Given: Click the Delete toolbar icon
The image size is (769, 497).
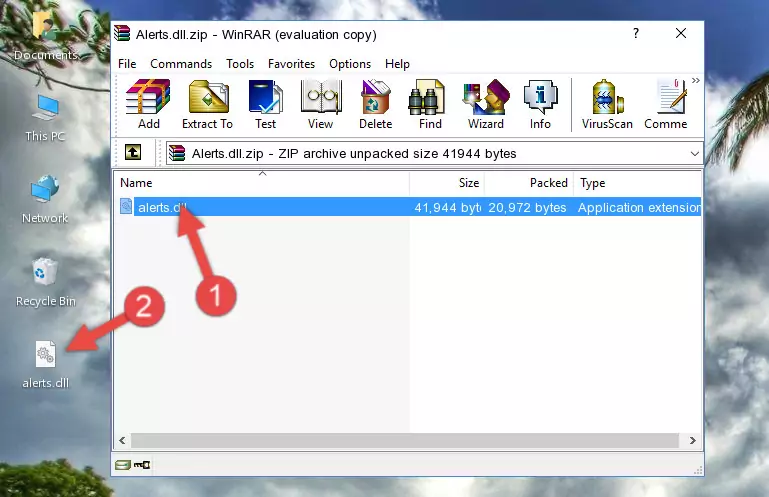Looking at the screenshot, I should click(x=375, y=105).
